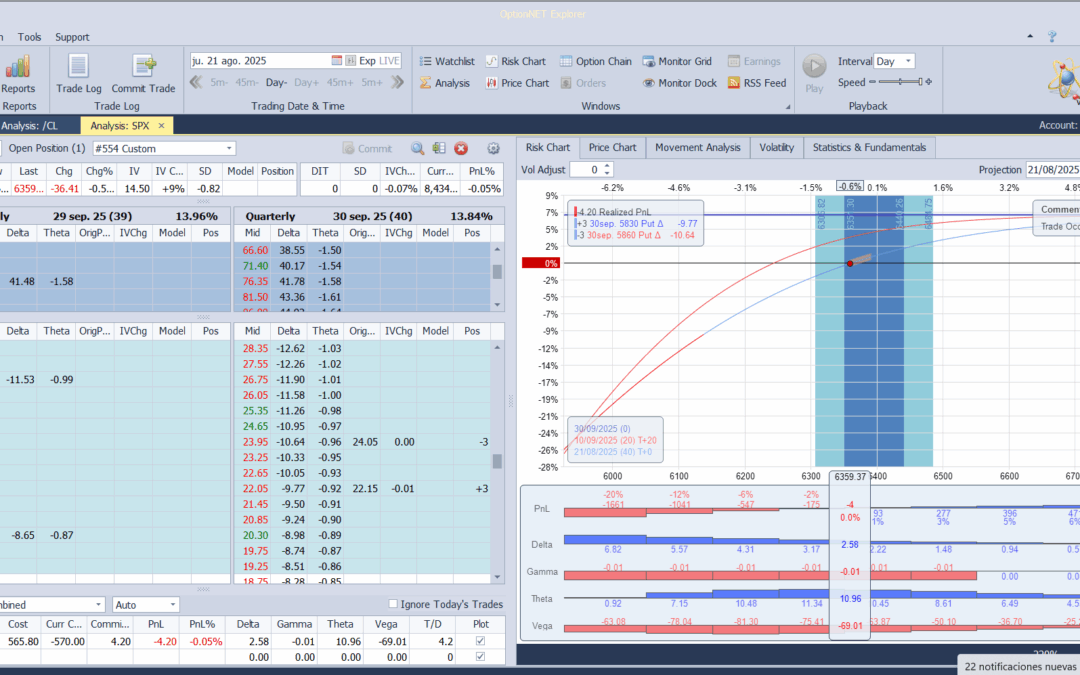1080x675 pixels.
Task: Switch to the Movement Analysis tab
Action: 698,147
